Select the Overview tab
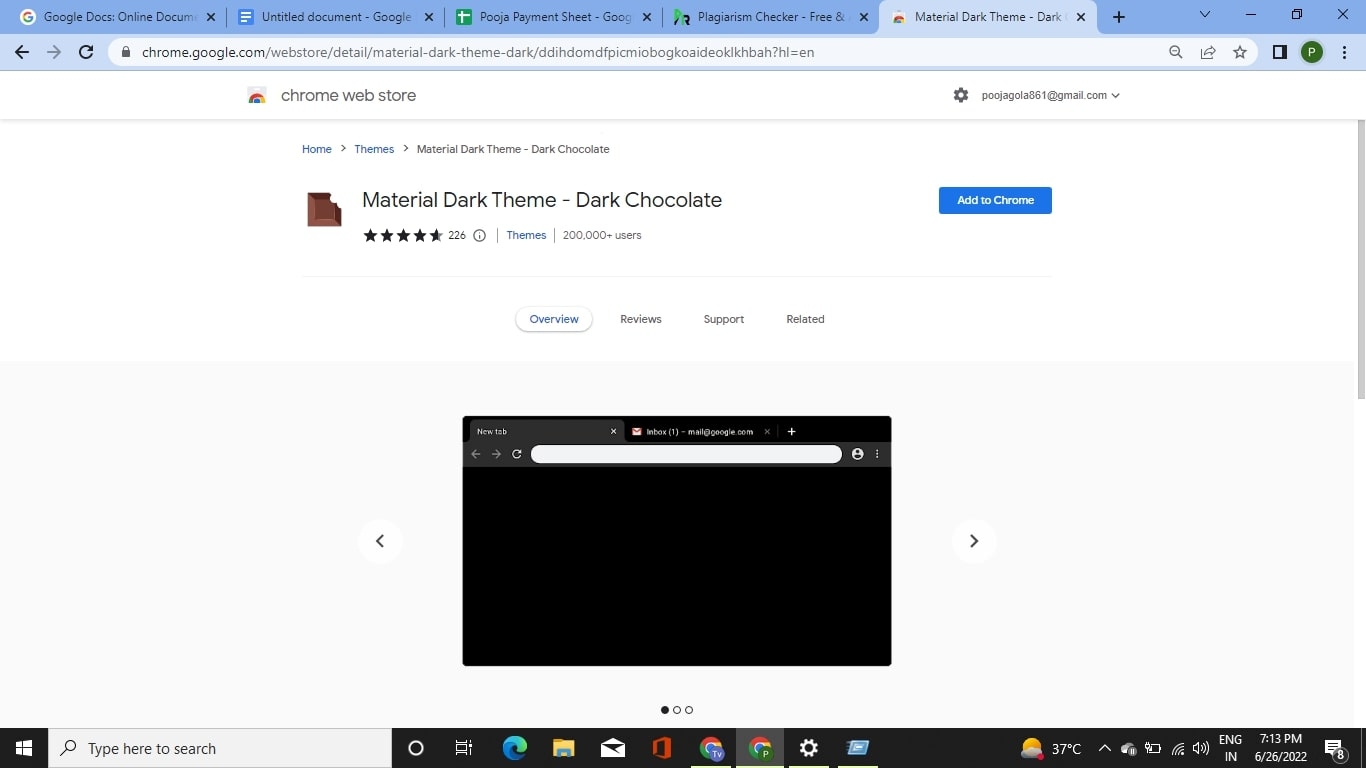The height and width of the screenshot is (768, 1366). (x=554, y=319)
